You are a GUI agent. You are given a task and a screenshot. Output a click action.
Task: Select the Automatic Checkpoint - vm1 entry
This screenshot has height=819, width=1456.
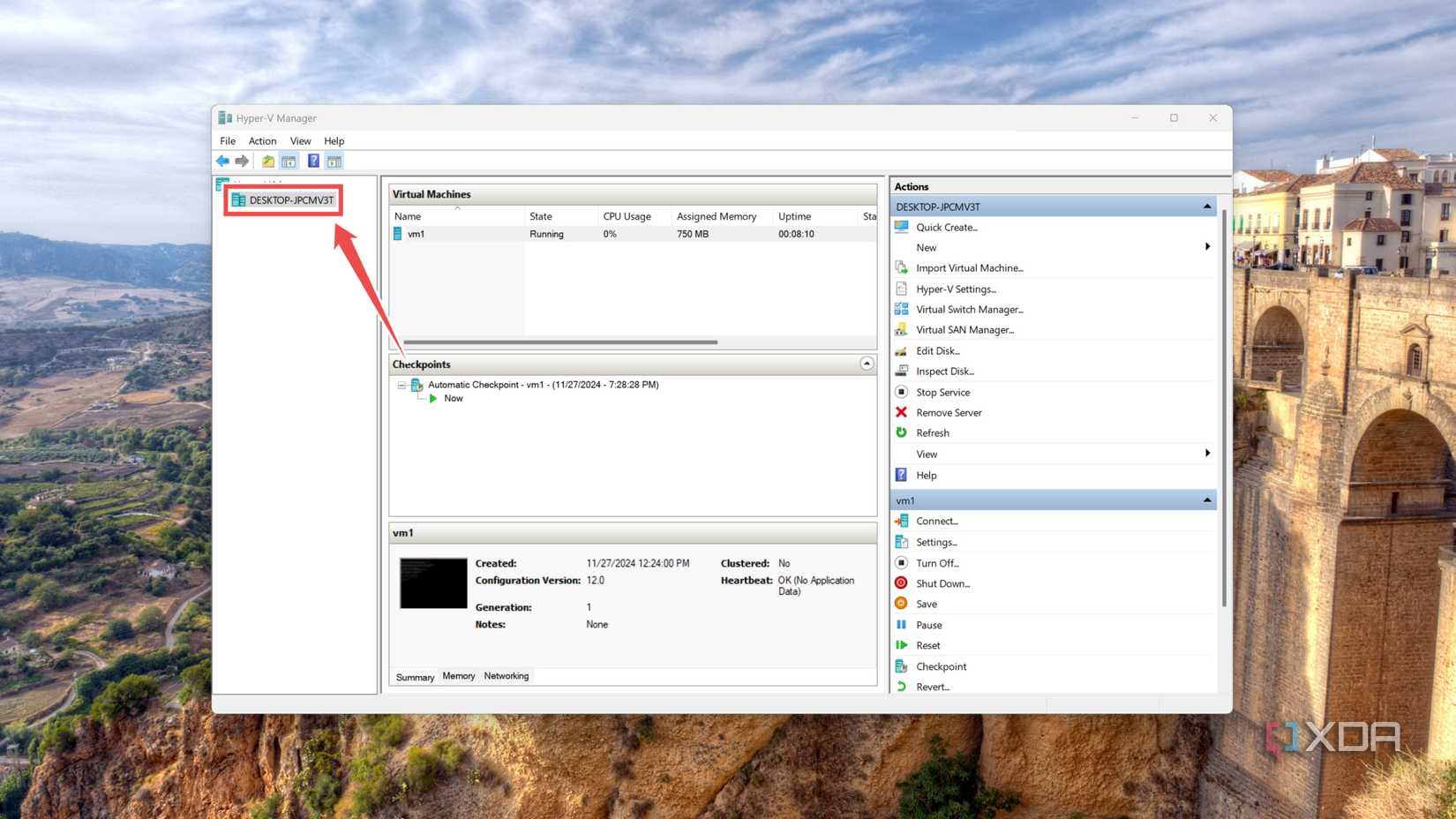543,385
